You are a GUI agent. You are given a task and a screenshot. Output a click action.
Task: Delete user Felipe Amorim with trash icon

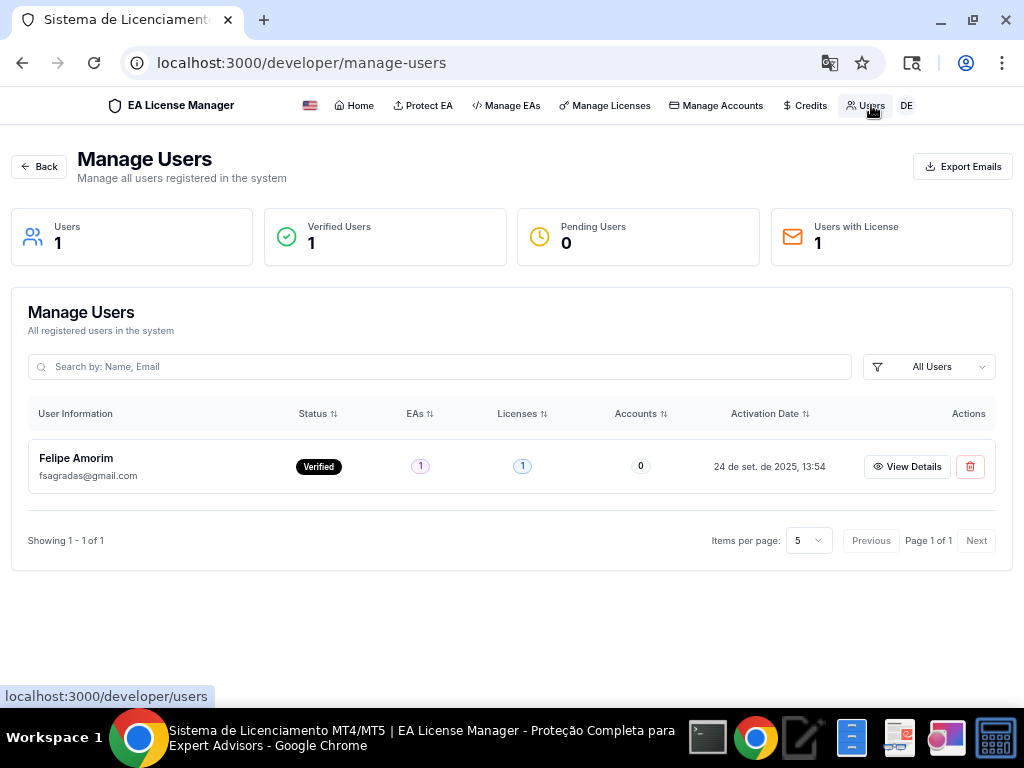970,467
